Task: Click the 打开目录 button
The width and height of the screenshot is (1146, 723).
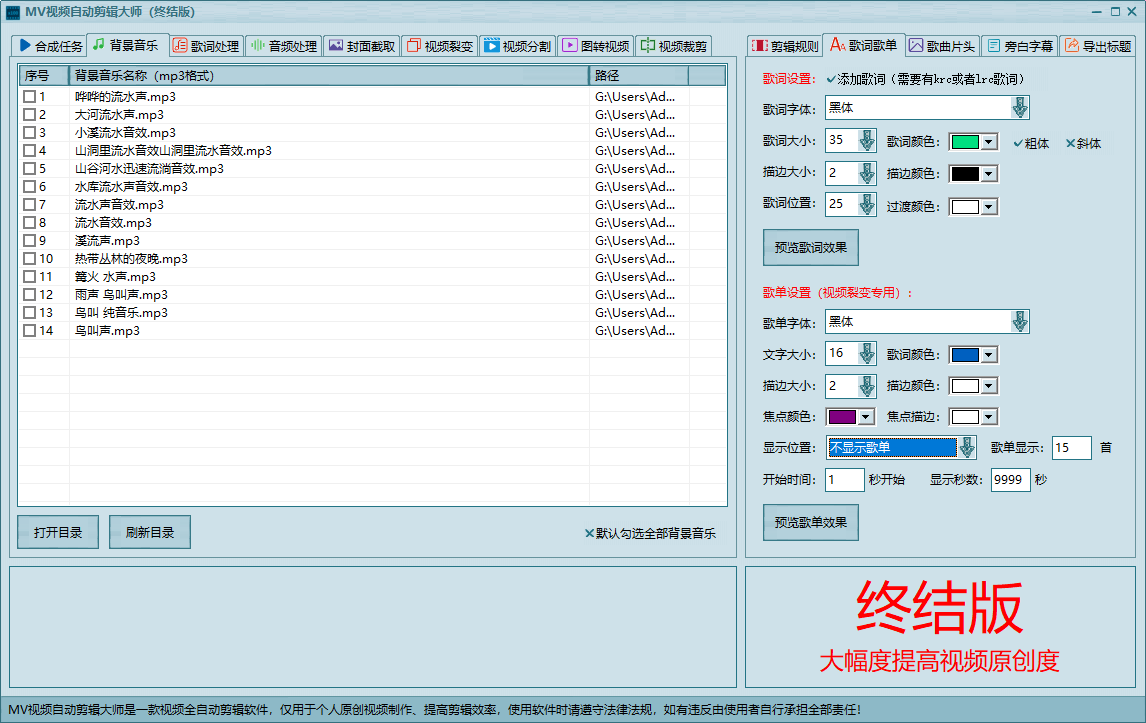Action: point(58,533)
